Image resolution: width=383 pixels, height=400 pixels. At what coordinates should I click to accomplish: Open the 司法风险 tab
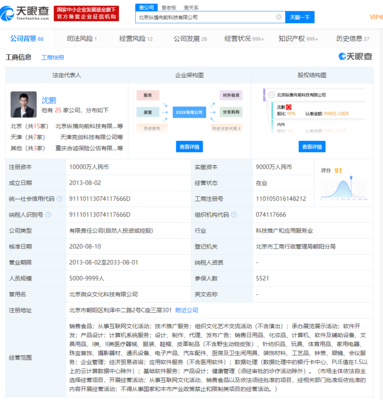82,39
